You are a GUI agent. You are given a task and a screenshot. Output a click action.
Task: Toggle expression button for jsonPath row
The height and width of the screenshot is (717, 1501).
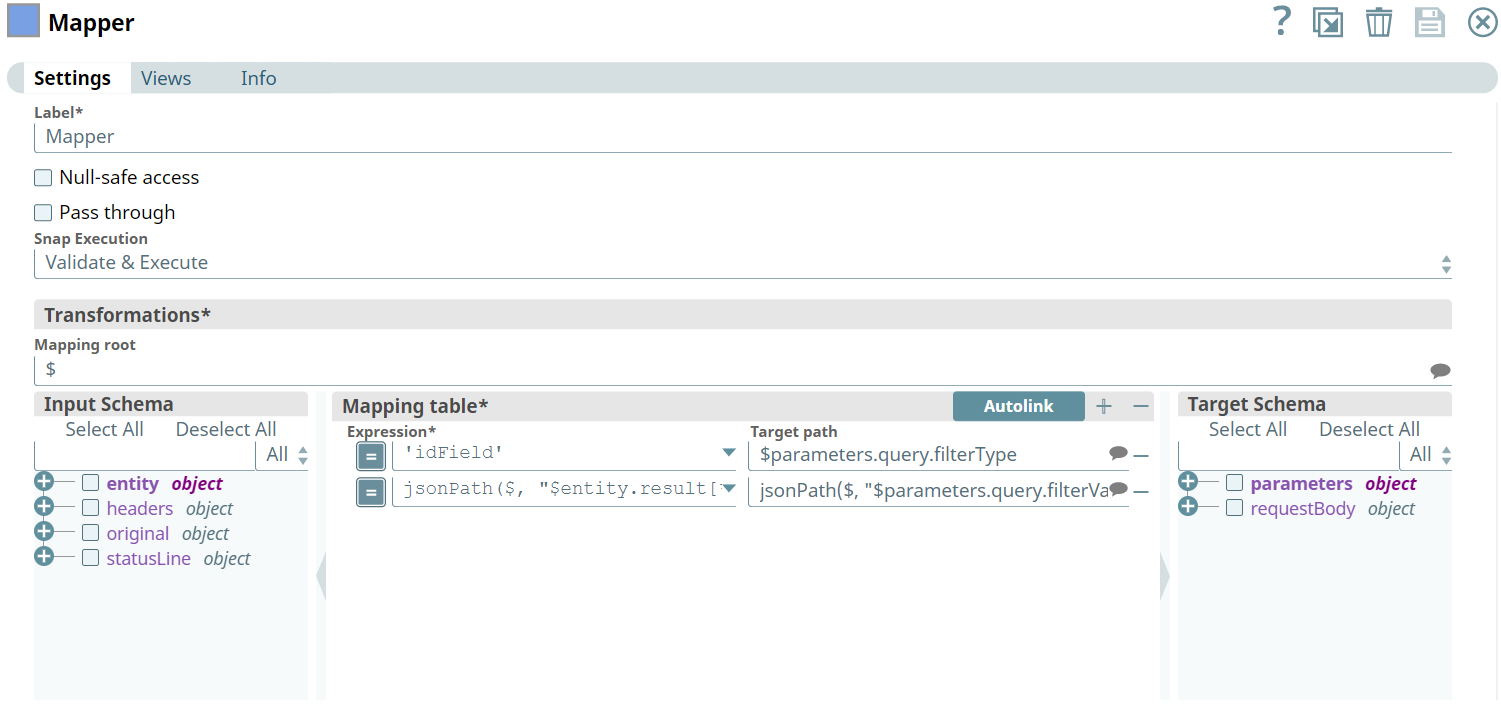point(371,492)
